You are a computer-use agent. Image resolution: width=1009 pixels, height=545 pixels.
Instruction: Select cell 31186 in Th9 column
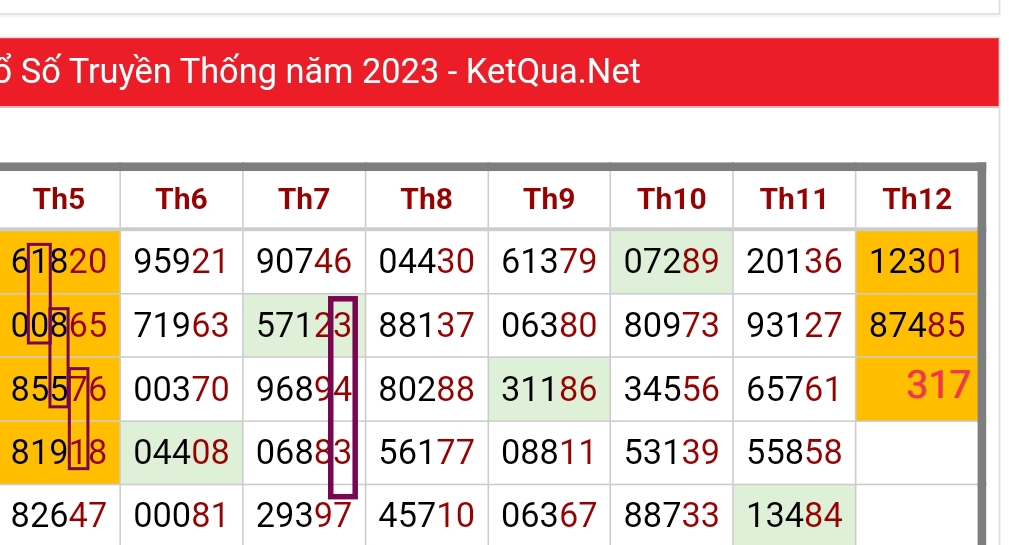coord(549,389)
